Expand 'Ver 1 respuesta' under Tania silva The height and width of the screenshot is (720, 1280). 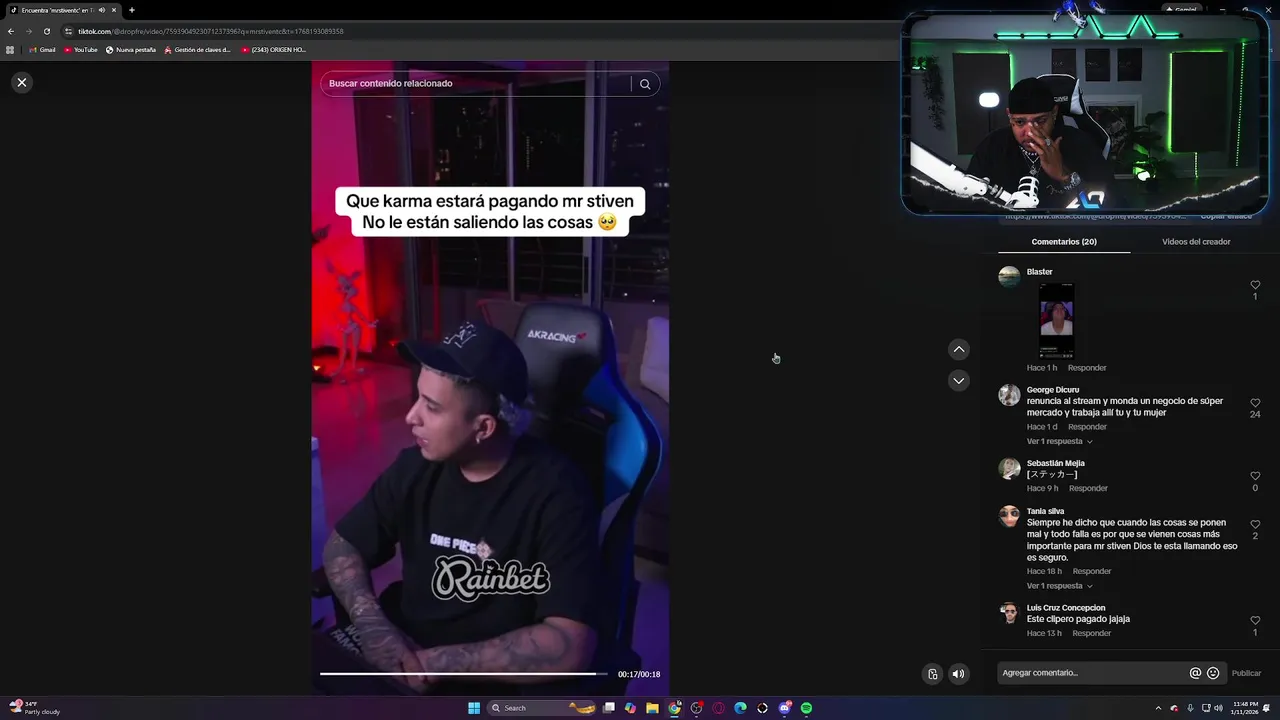coord(1059,586)
